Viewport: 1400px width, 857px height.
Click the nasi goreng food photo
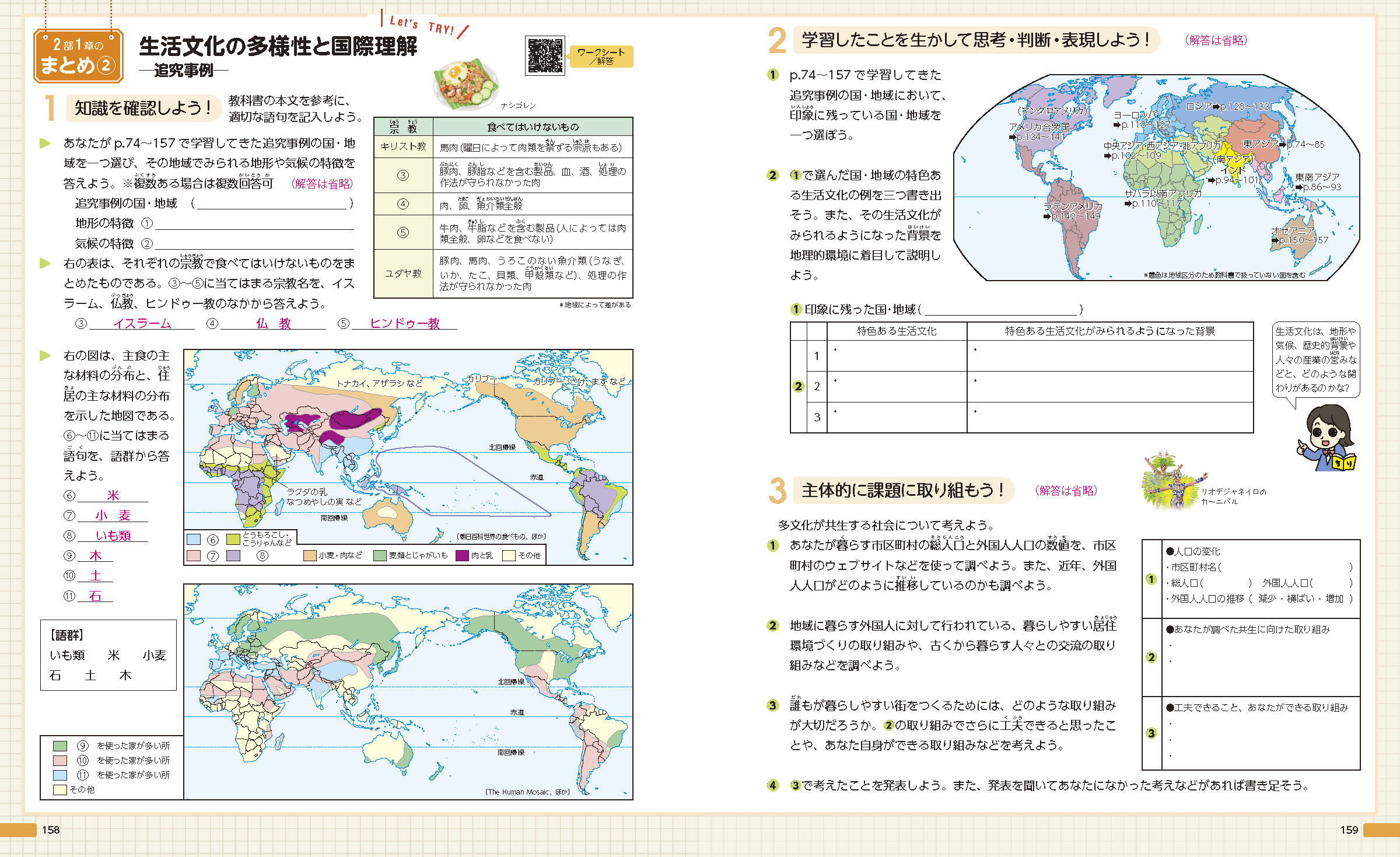pos(466,85)
